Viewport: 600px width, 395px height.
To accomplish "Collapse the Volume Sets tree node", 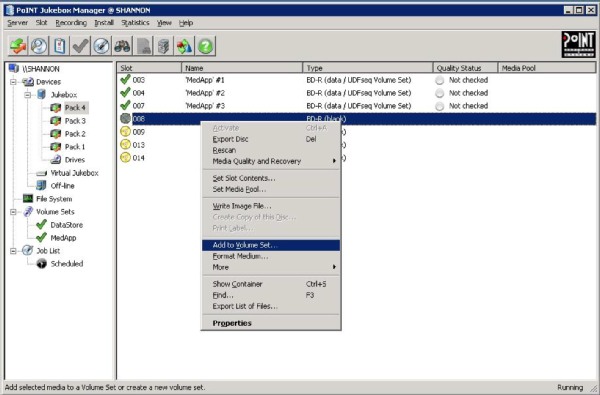I will pos(13,212).
